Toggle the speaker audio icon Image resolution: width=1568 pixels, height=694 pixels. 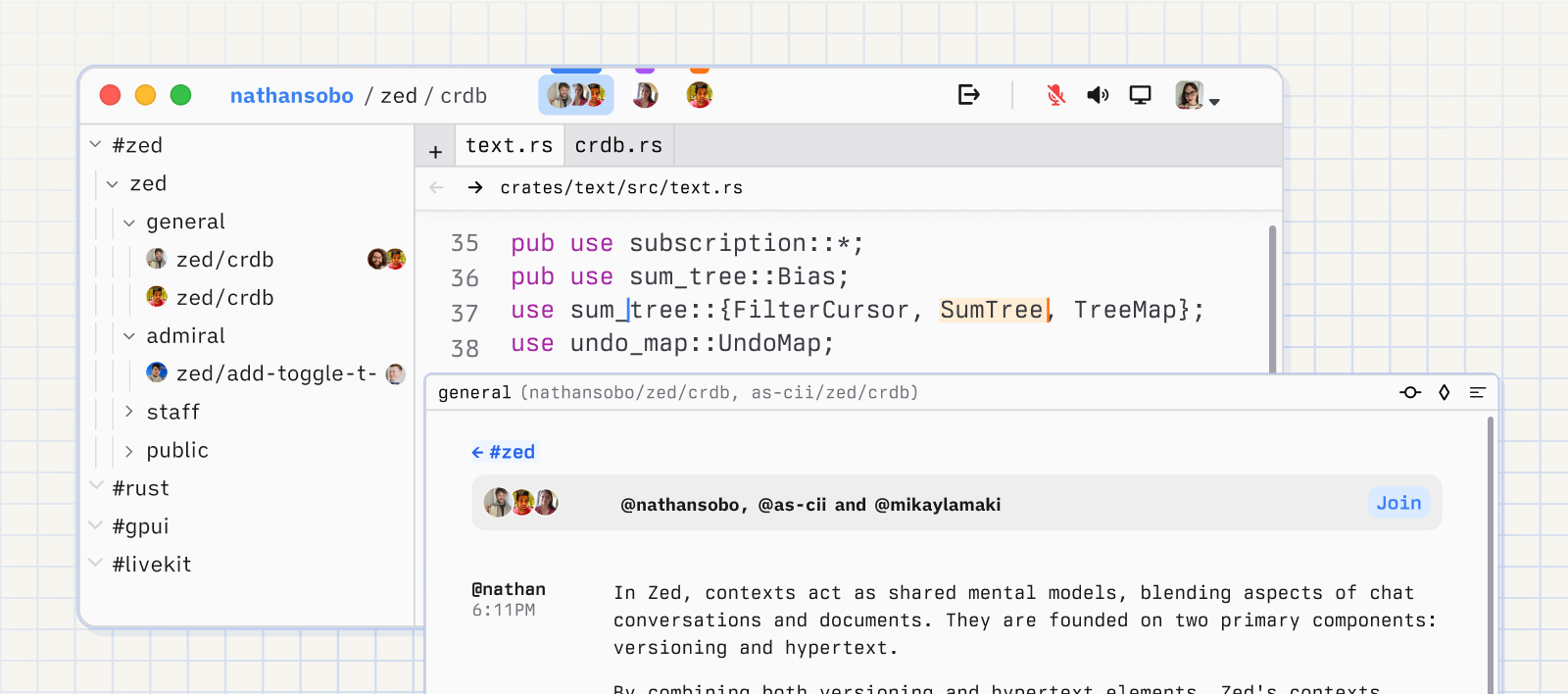click(1098, 95)
